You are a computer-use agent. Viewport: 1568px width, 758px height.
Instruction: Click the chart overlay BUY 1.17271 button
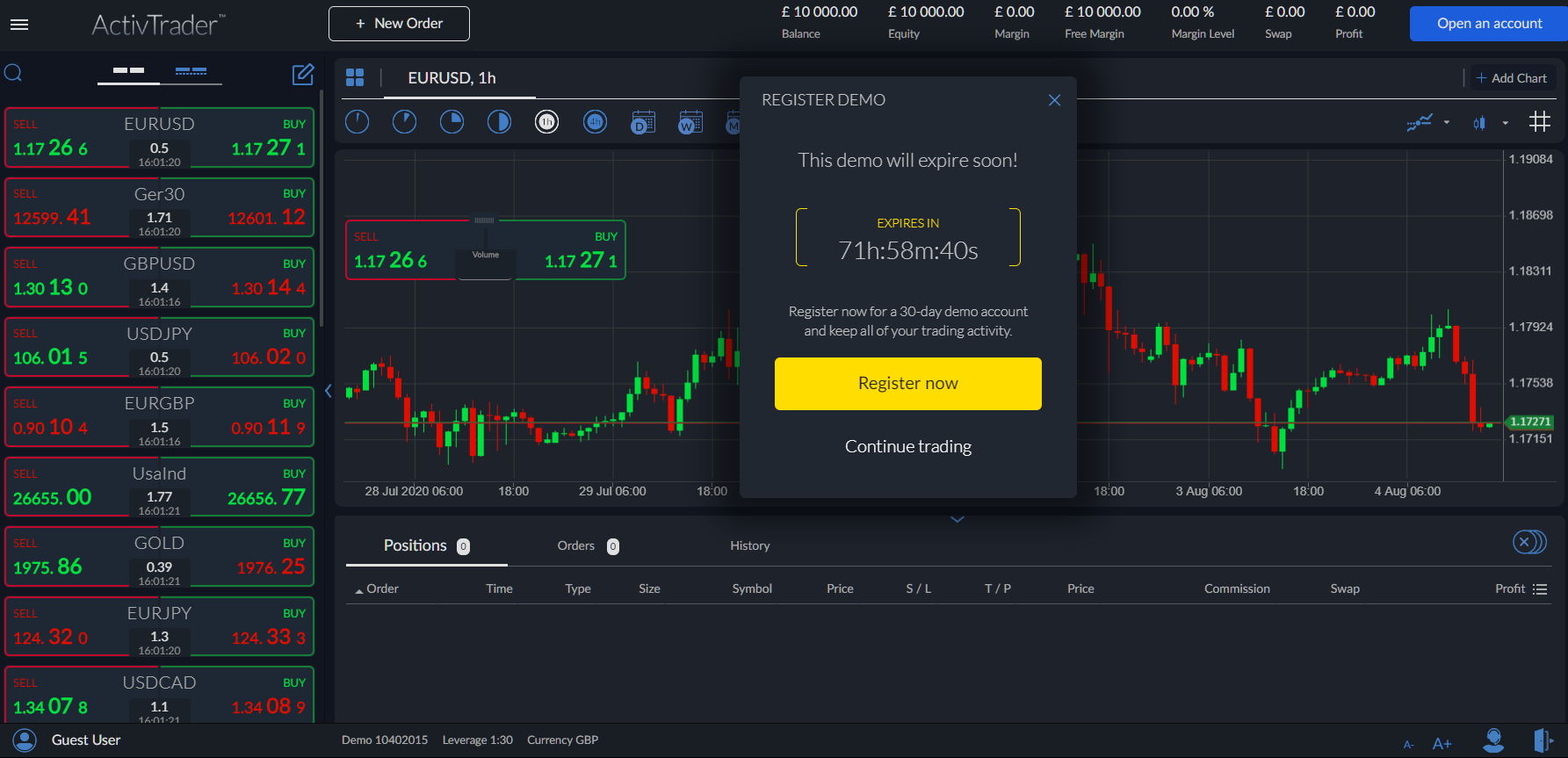tap(571, 250)
